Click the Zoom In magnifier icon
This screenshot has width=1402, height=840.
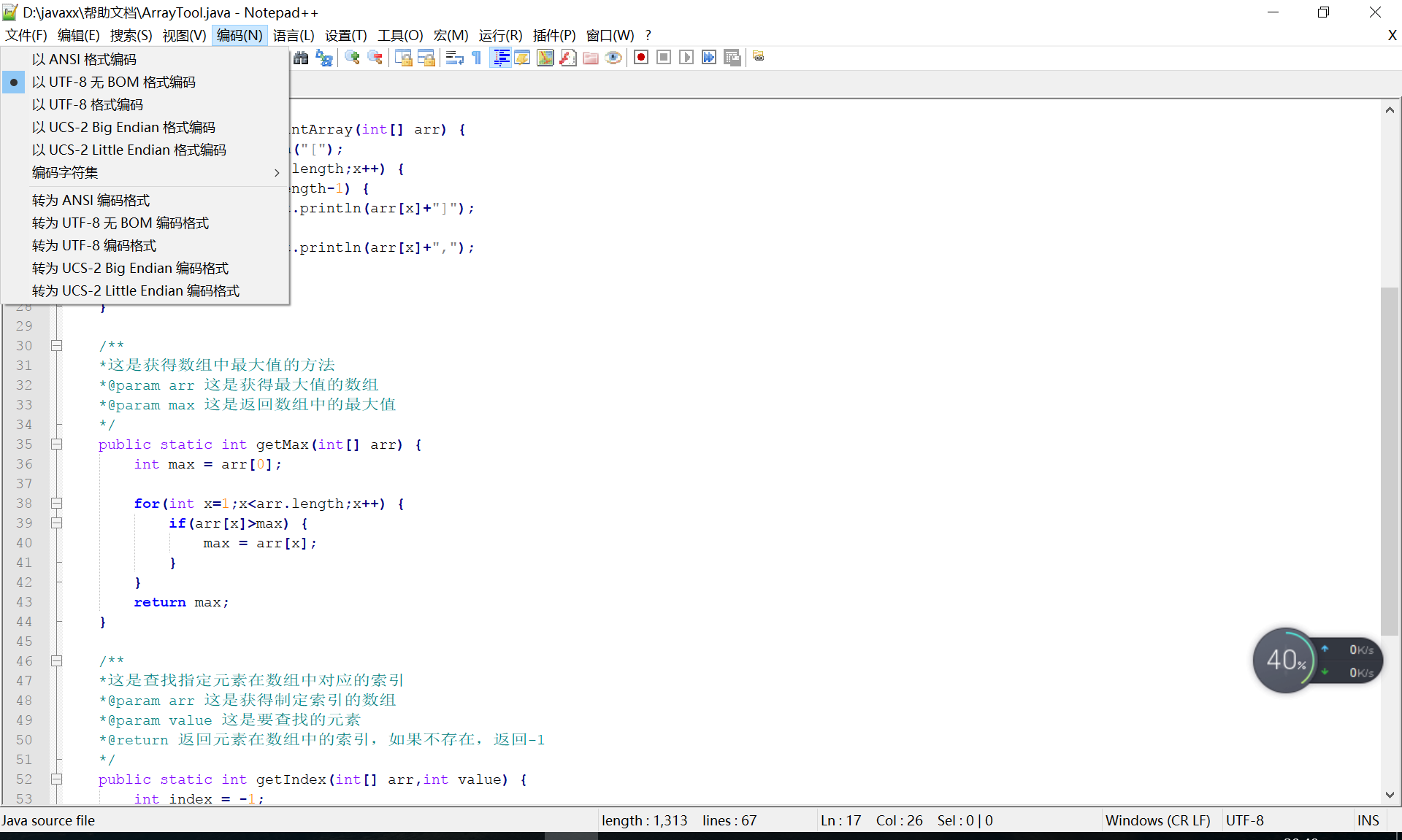pos(352,58)
